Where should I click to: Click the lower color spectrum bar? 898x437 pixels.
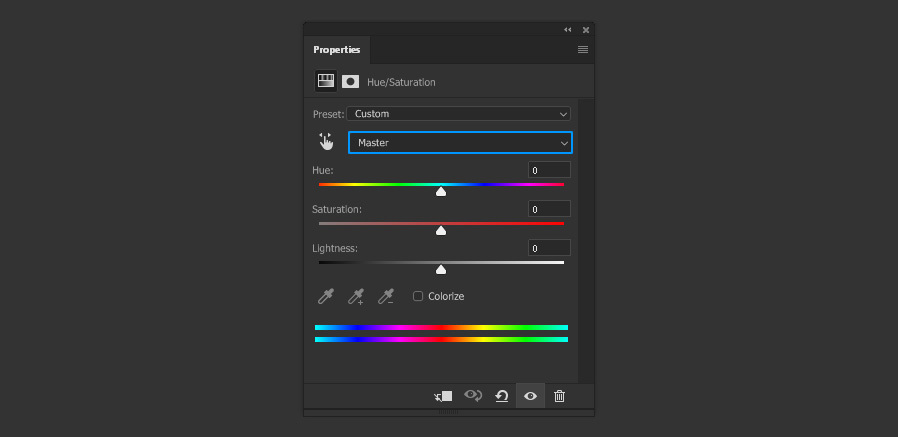pos(442,340)
